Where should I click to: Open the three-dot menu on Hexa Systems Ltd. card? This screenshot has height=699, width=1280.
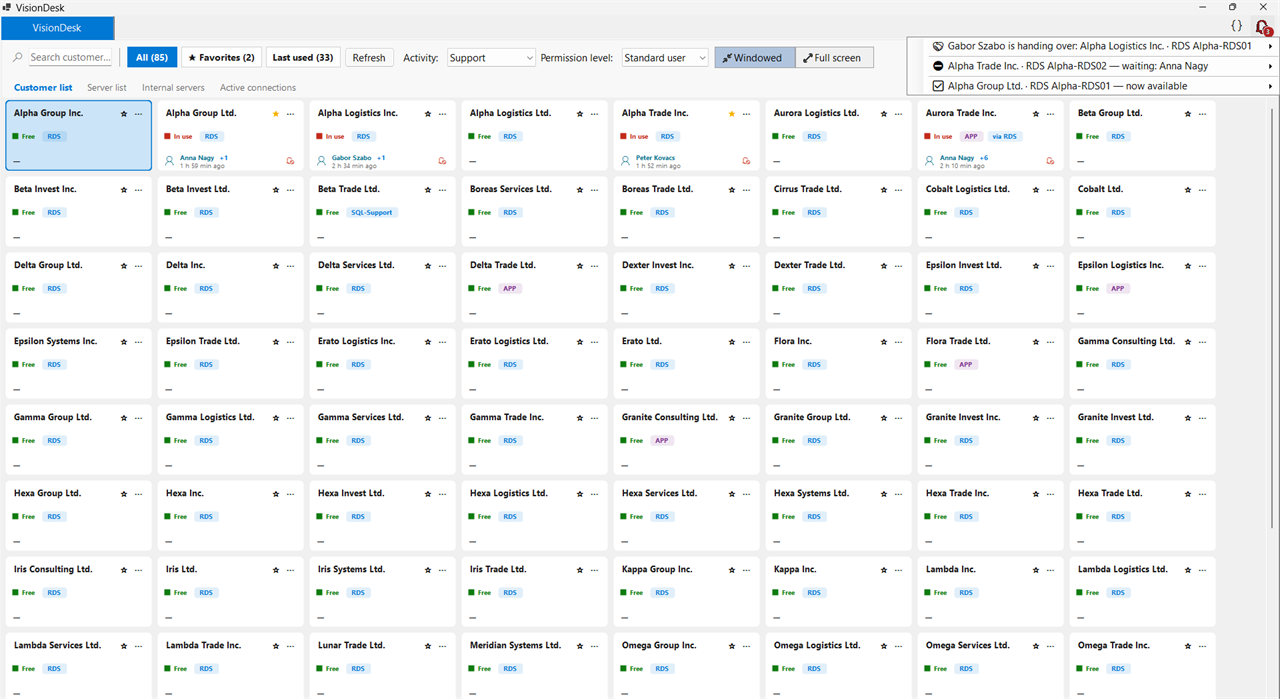point(899,494)
